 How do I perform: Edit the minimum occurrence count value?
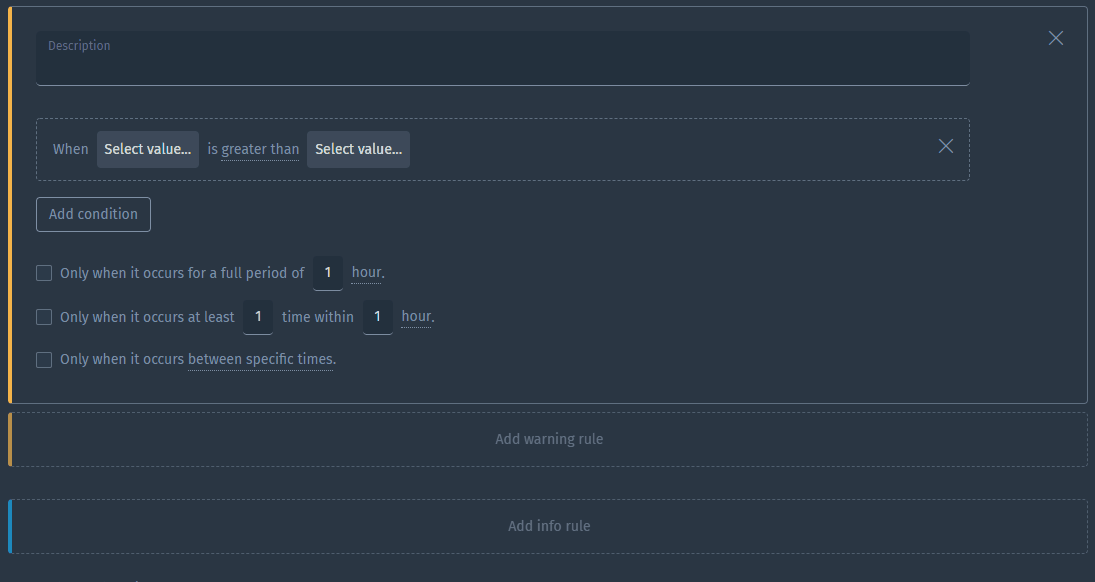(257, 316)
